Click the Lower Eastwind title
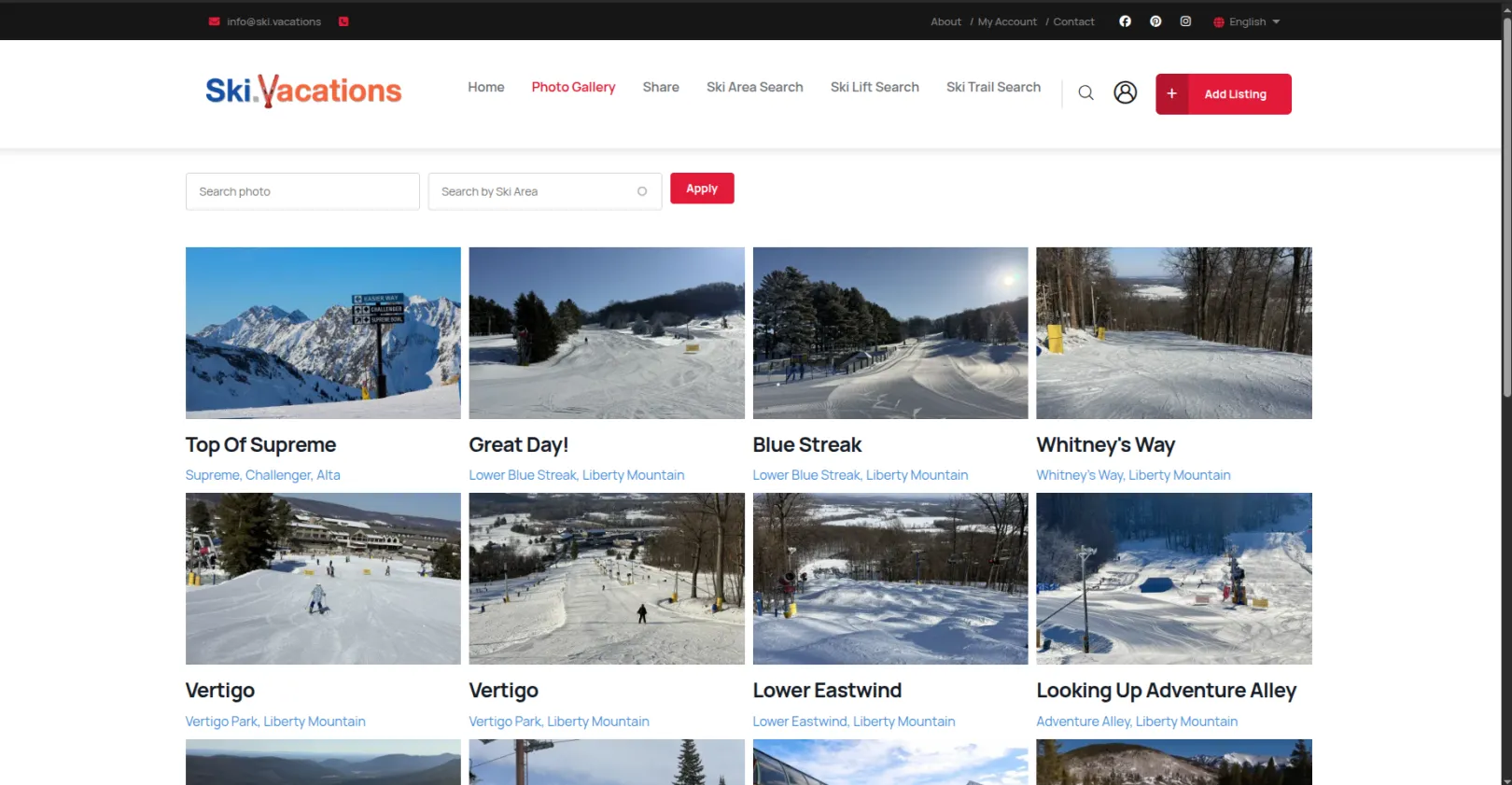Screen dimensions: 1512x785 coord(828,691)
